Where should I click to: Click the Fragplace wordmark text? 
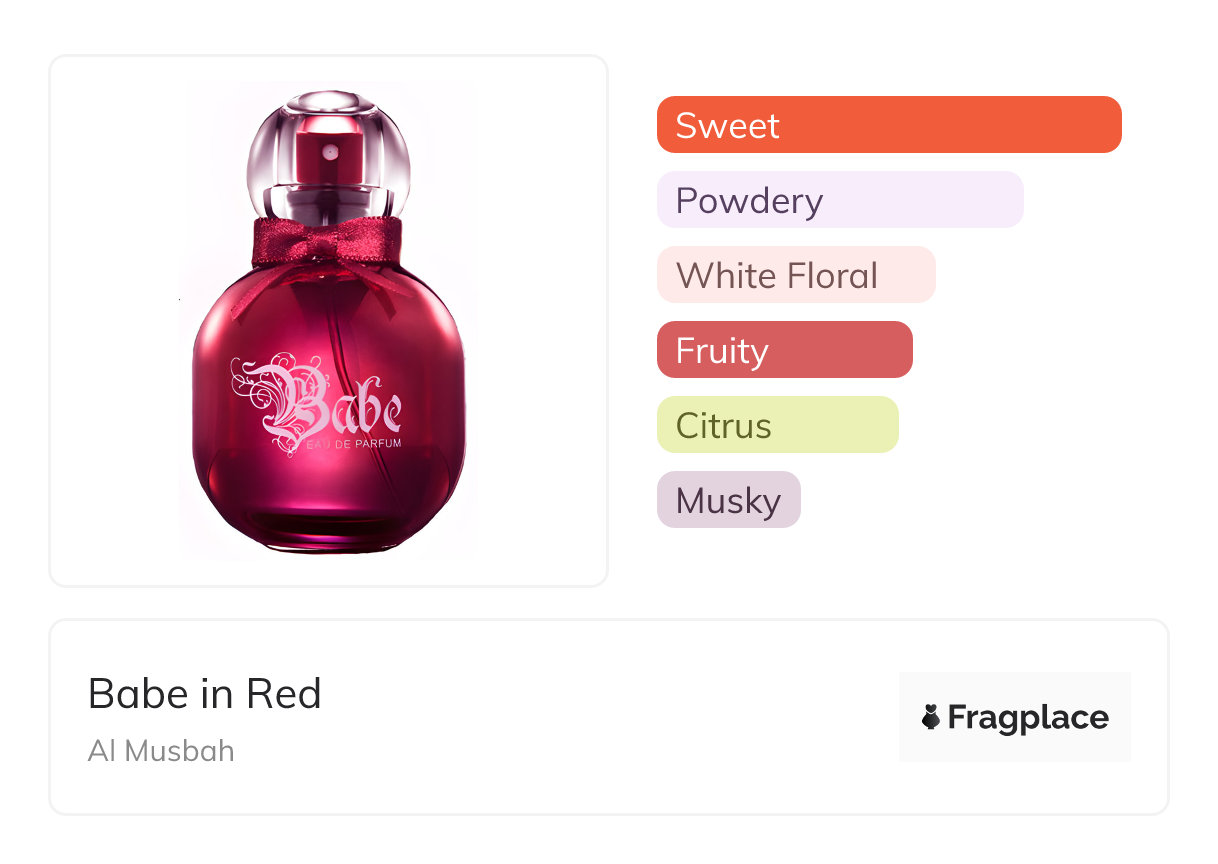pos(1028,717)
